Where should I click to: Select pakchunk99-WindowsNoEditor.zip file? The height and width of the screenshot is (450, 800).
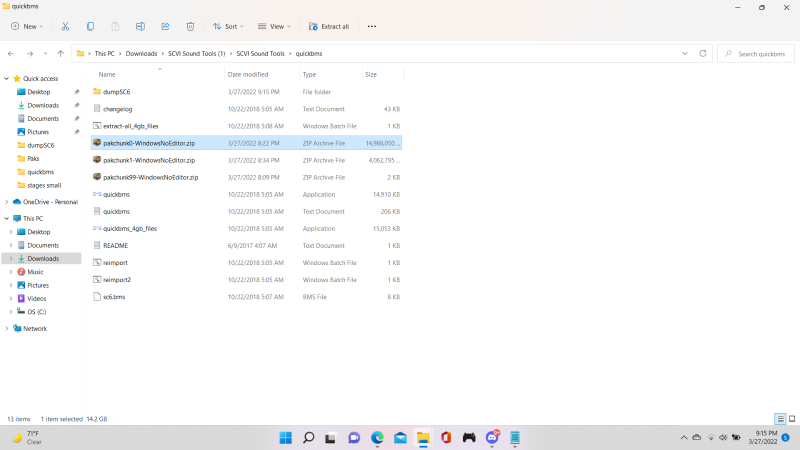(x=246, y=178)
